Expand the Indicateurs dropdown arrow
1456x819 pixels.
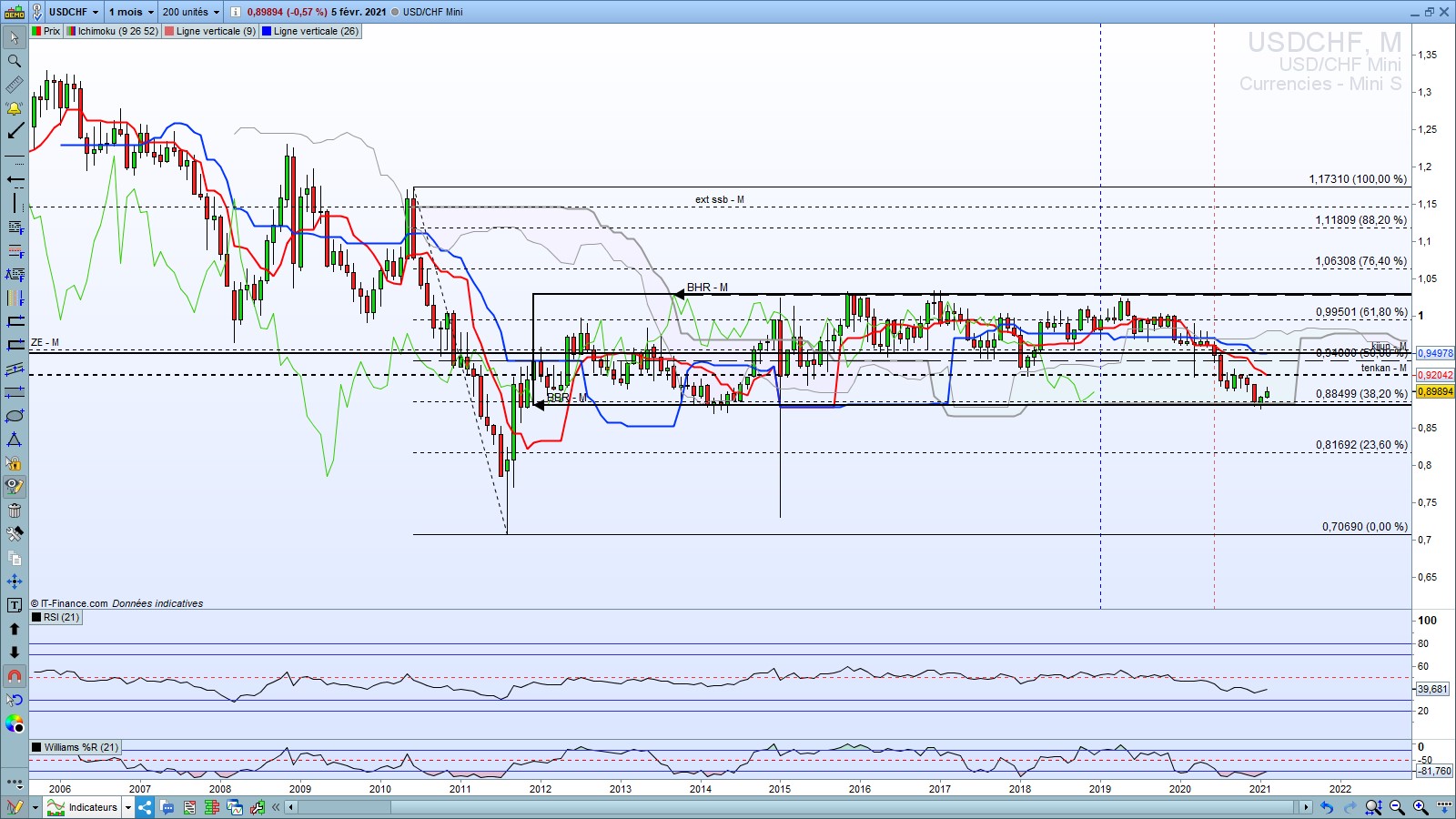click(x=128, y=807)
